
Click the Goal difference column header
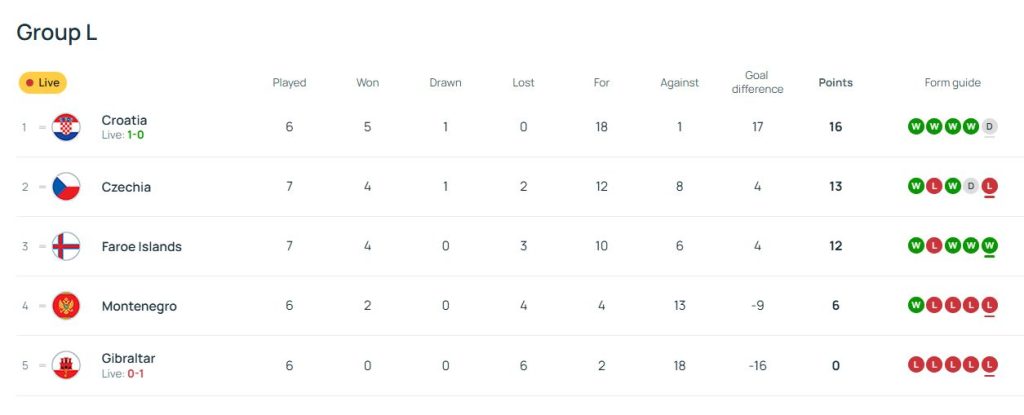(757, 82)
